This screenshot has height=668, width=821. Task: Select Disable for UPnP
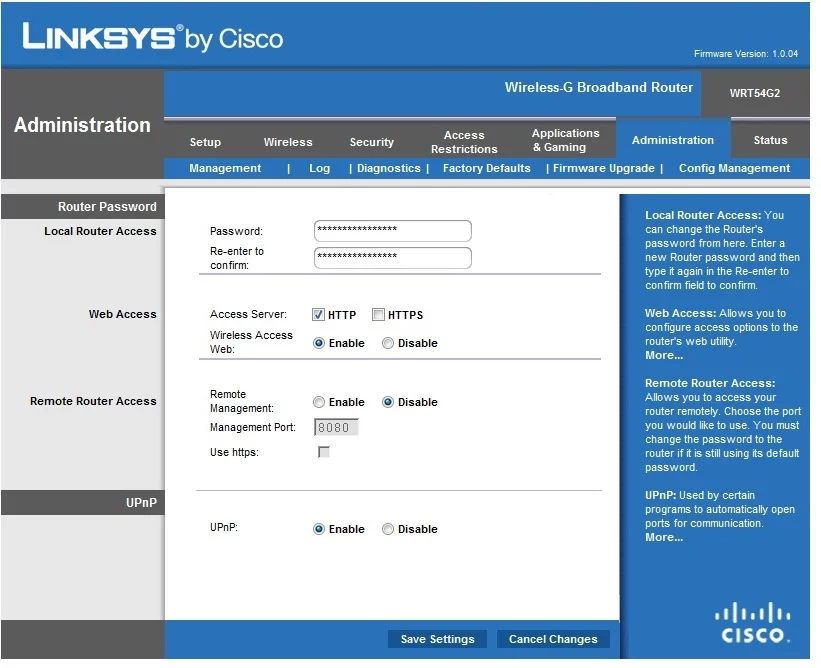pos(387,529)
